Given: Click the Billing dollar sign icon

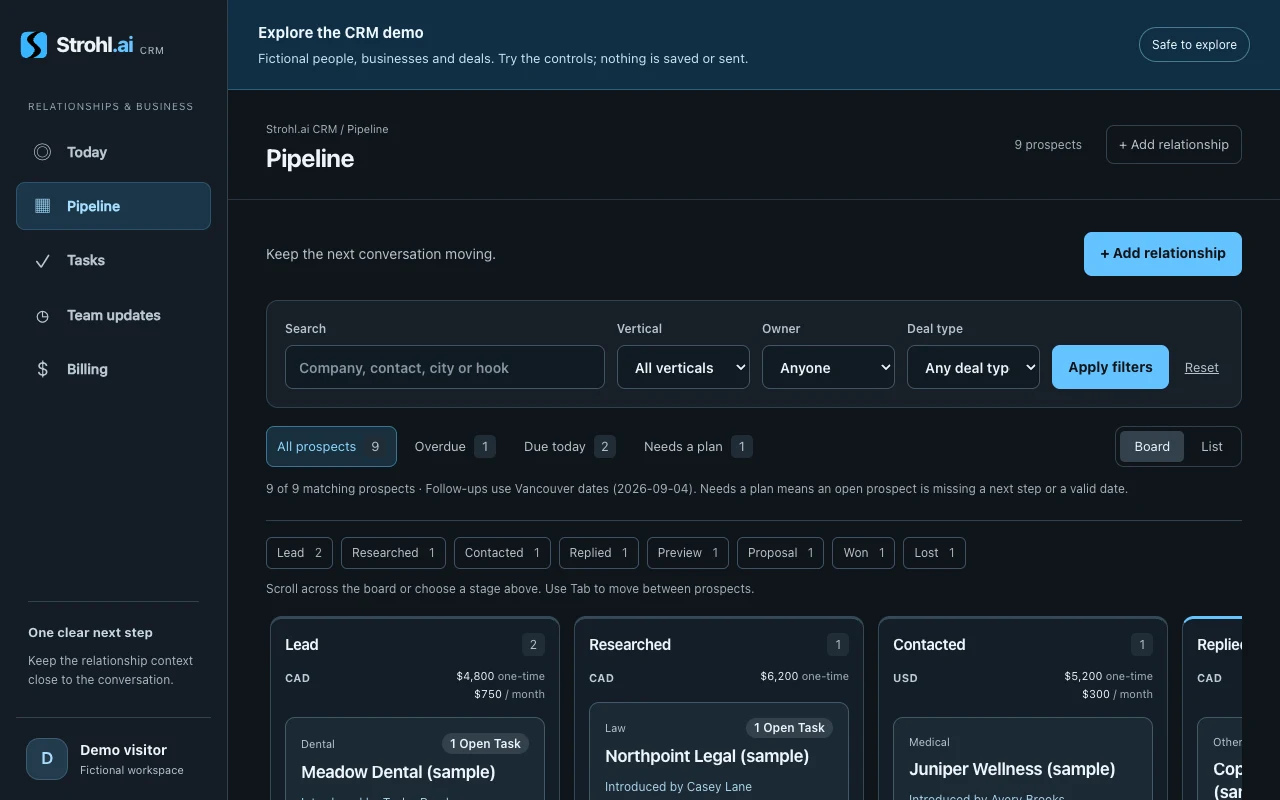Looking at the screenshot, I should (x=42, y=369).
